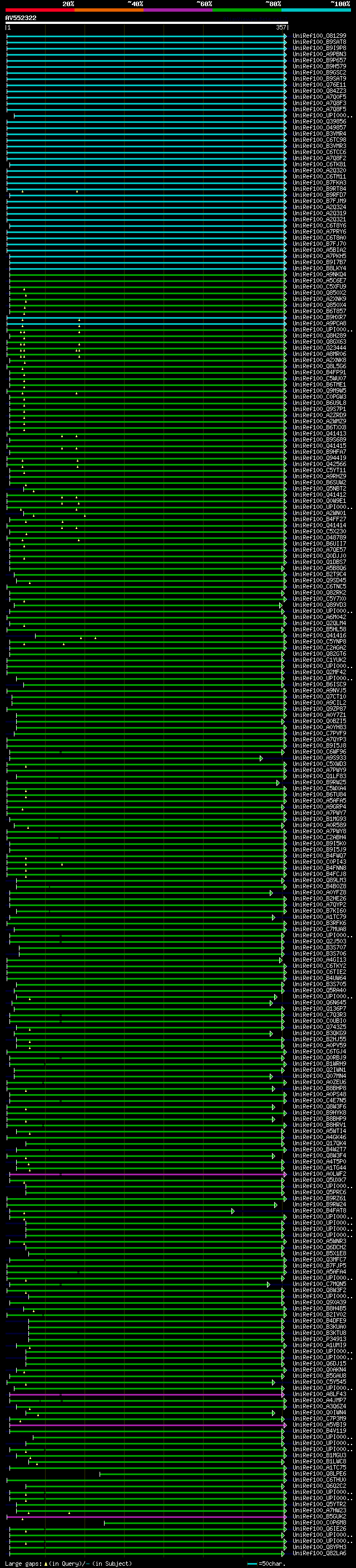Viewport: 356px width, 1568px height.
Task: Click the green ~80% identity legend segment
Action: 247,11
